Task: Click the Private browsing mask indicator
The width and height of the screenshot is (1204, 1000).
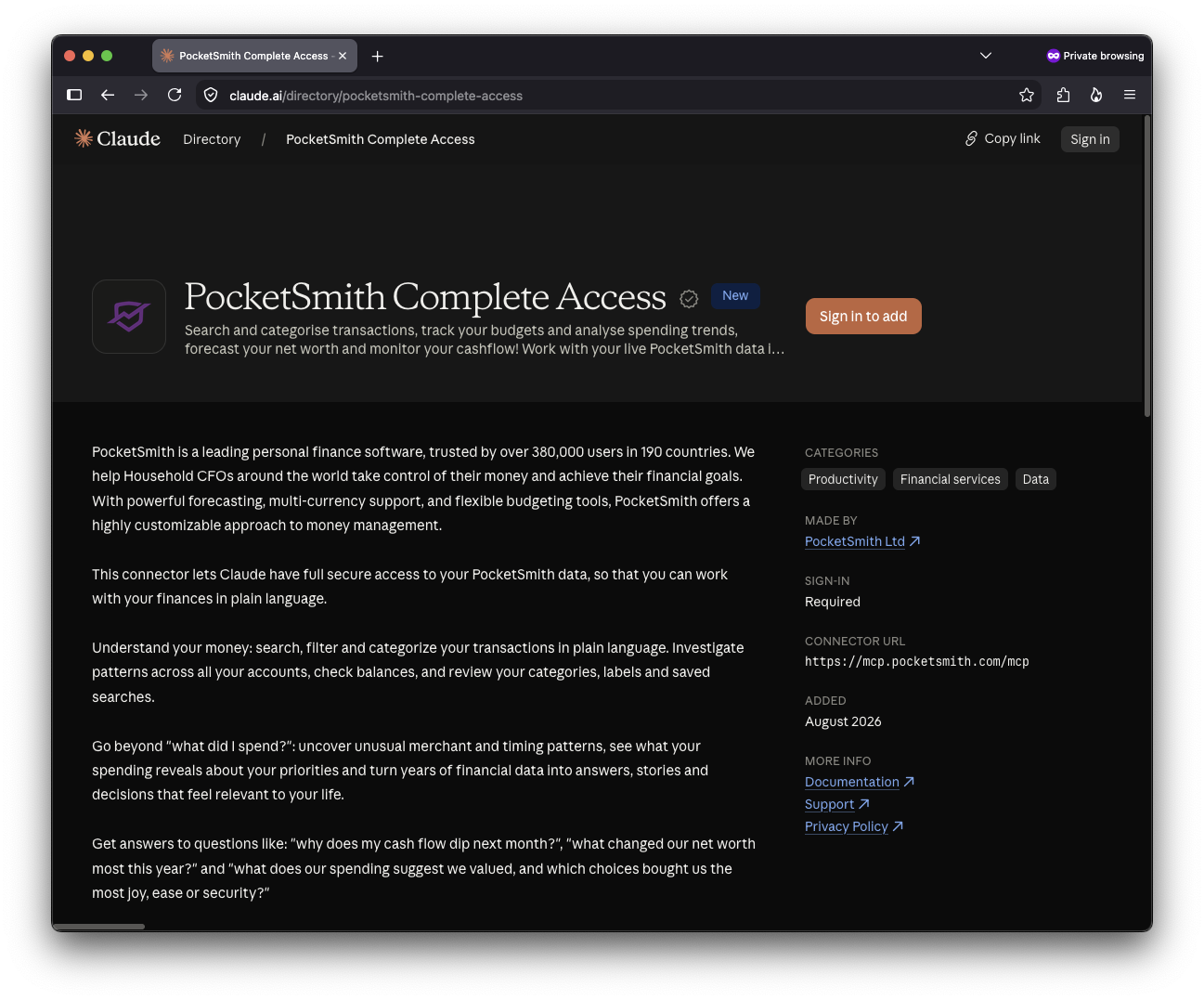Action: [x=1095, y=56]
